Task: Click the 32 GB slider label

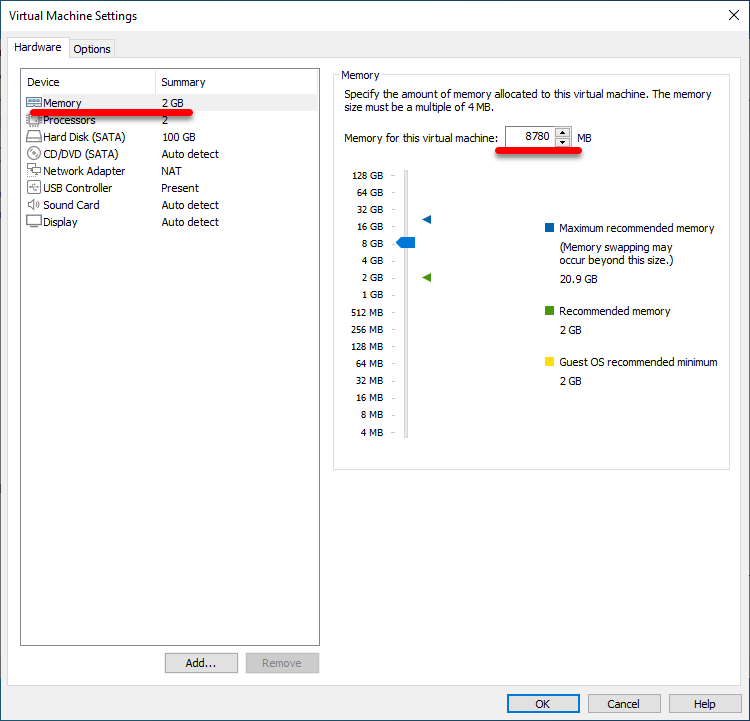Action: pos(370,210)
